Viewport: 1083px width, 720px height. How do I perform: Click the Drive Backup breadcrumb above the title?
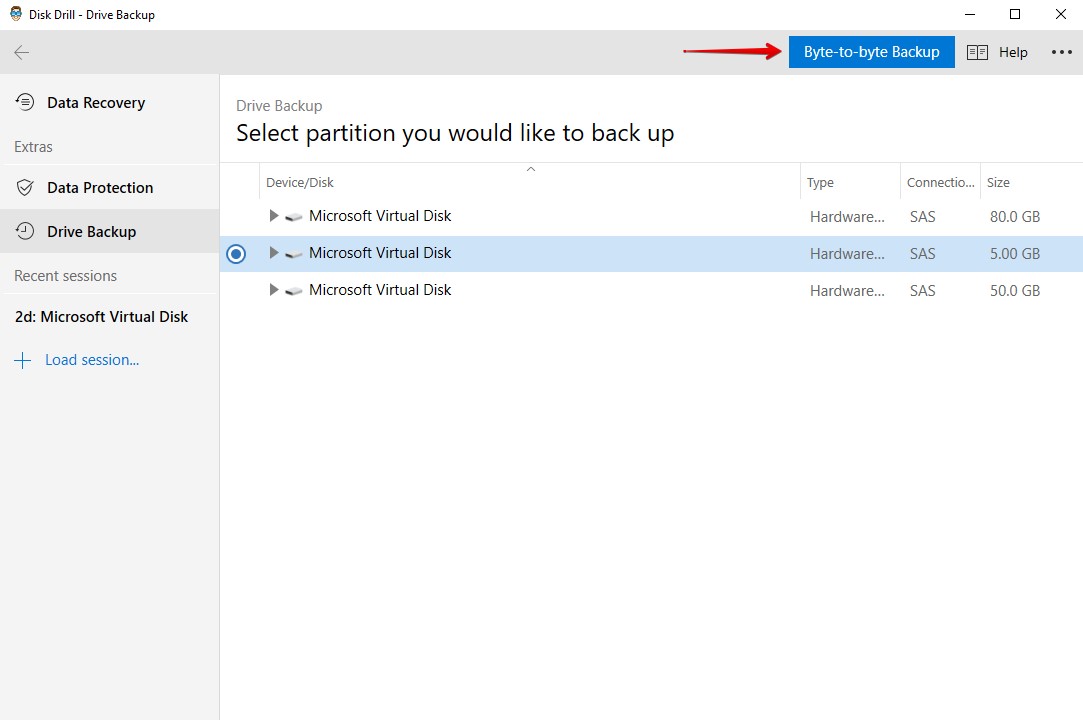(x=279, y=106)
